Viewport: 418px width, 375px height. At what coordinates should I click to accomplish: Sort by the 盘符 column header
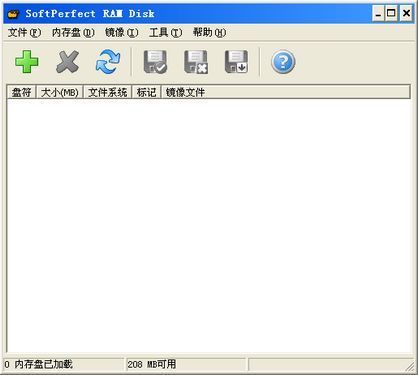click(x=21, y=92)
